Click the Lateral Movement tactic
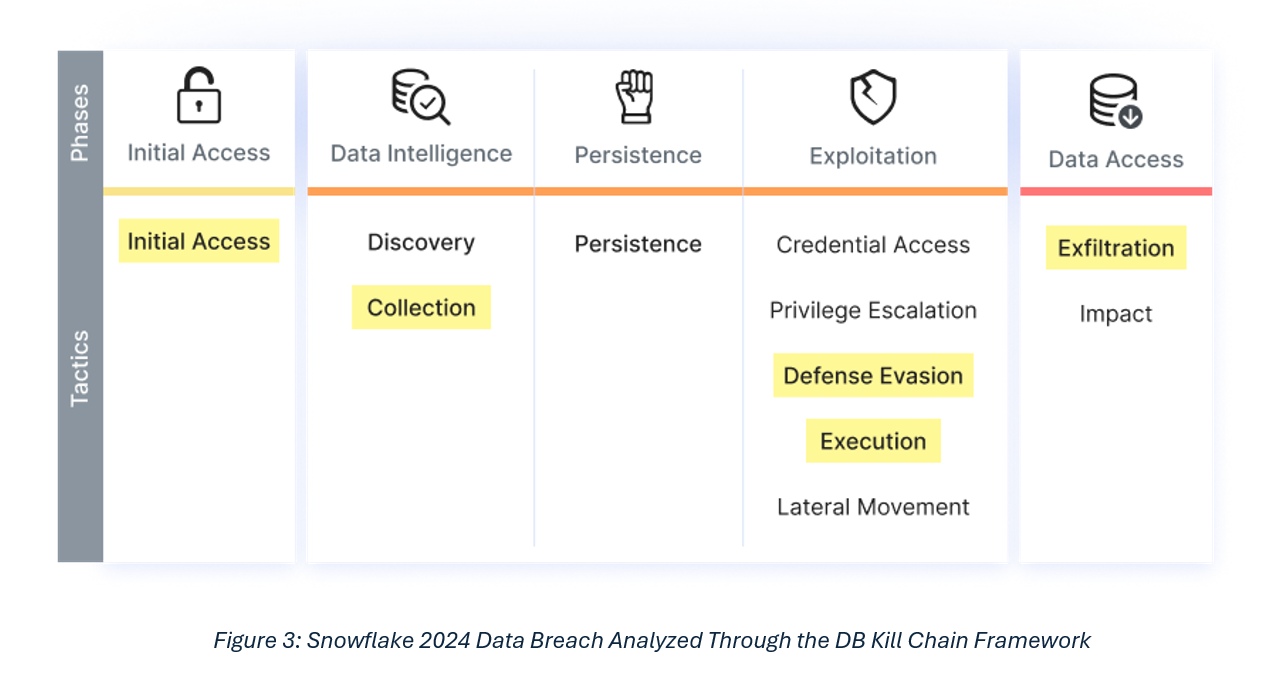This screenshot has width=1265, height=693. point(873,507)
